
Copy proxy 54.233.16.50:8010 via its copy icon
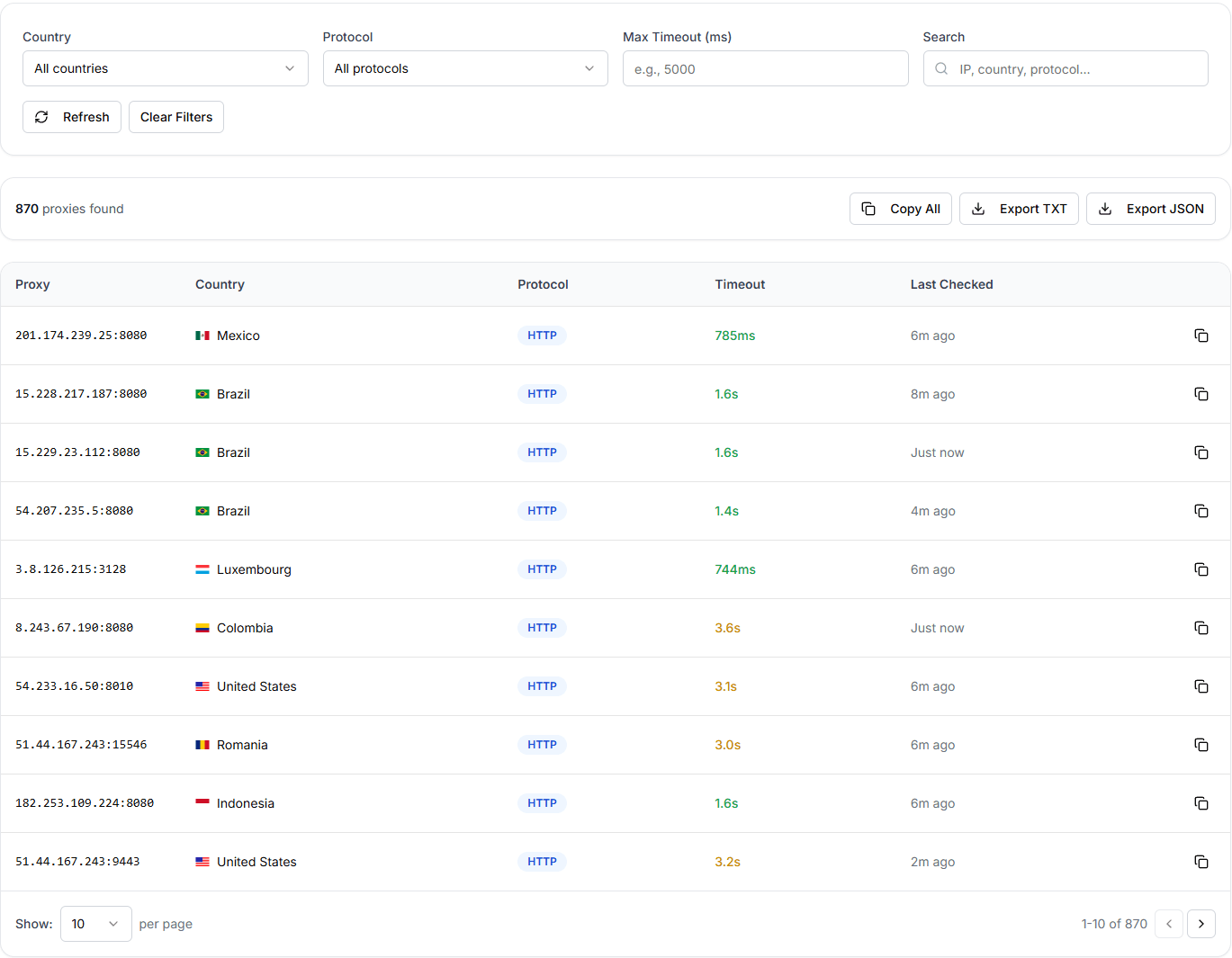(1201, 686)
